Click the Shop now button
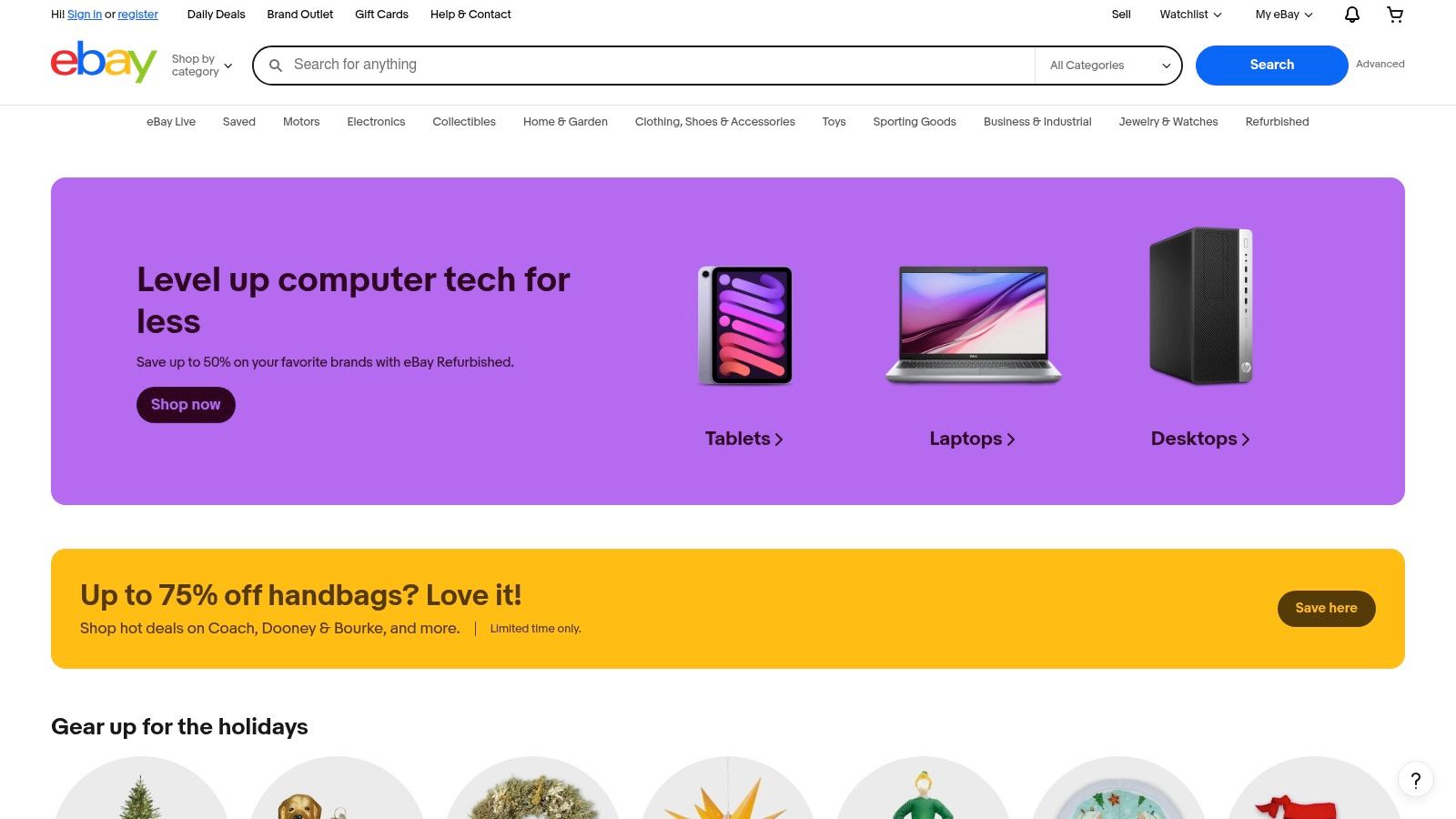 click(x=186, y=405)
